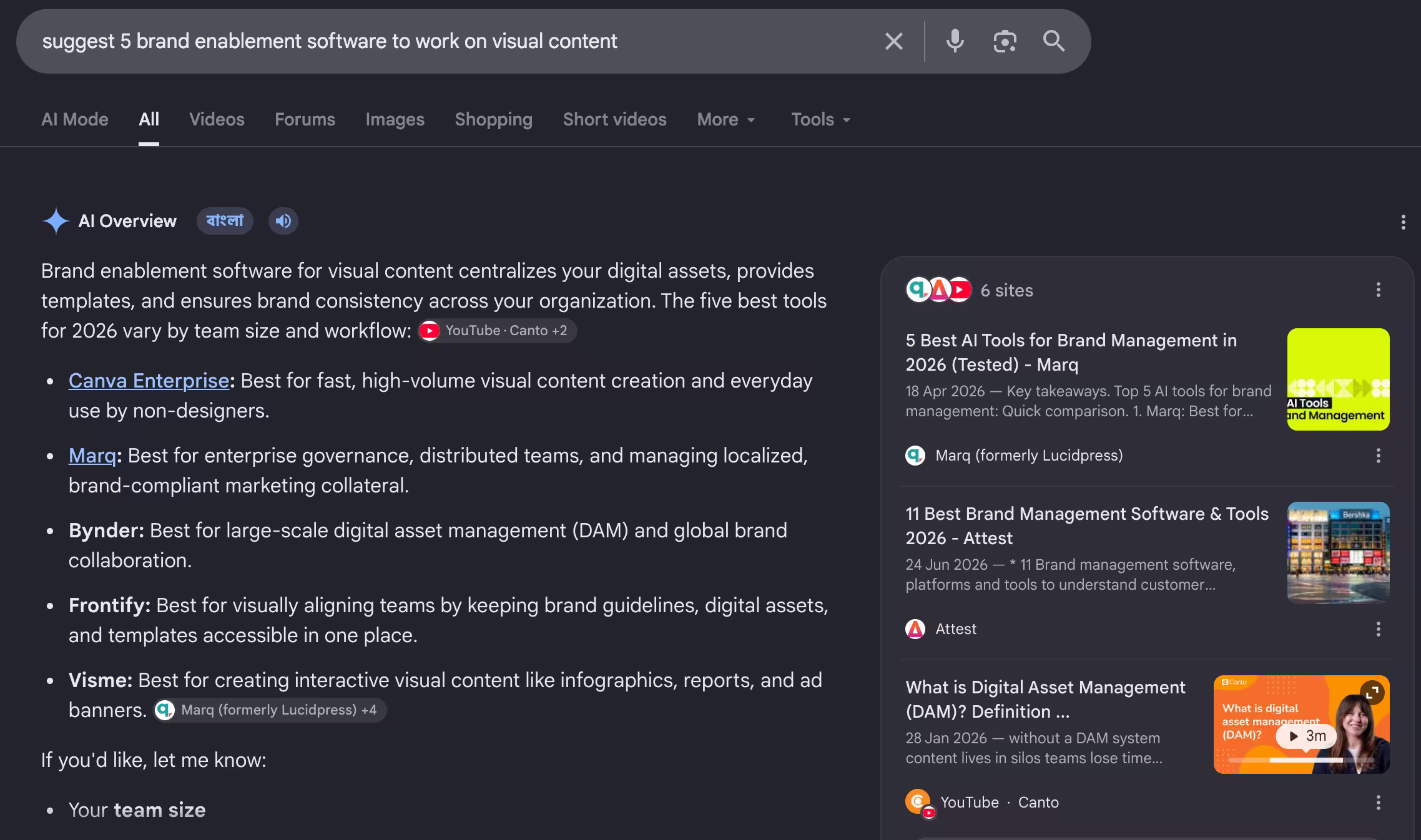Click the '18 Apr 2026' result snippet

[1088, 401]
